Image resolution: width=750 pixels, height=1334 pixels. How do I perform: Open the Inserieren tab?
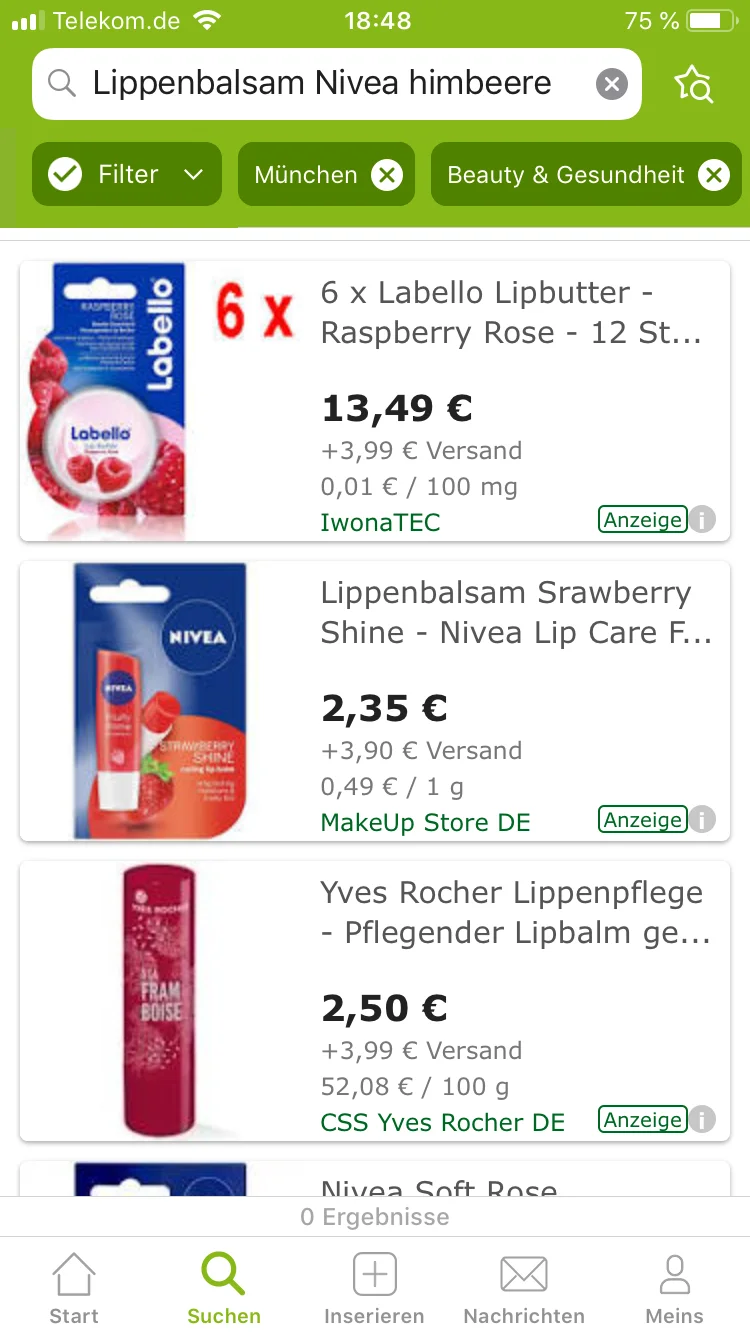374,1288
